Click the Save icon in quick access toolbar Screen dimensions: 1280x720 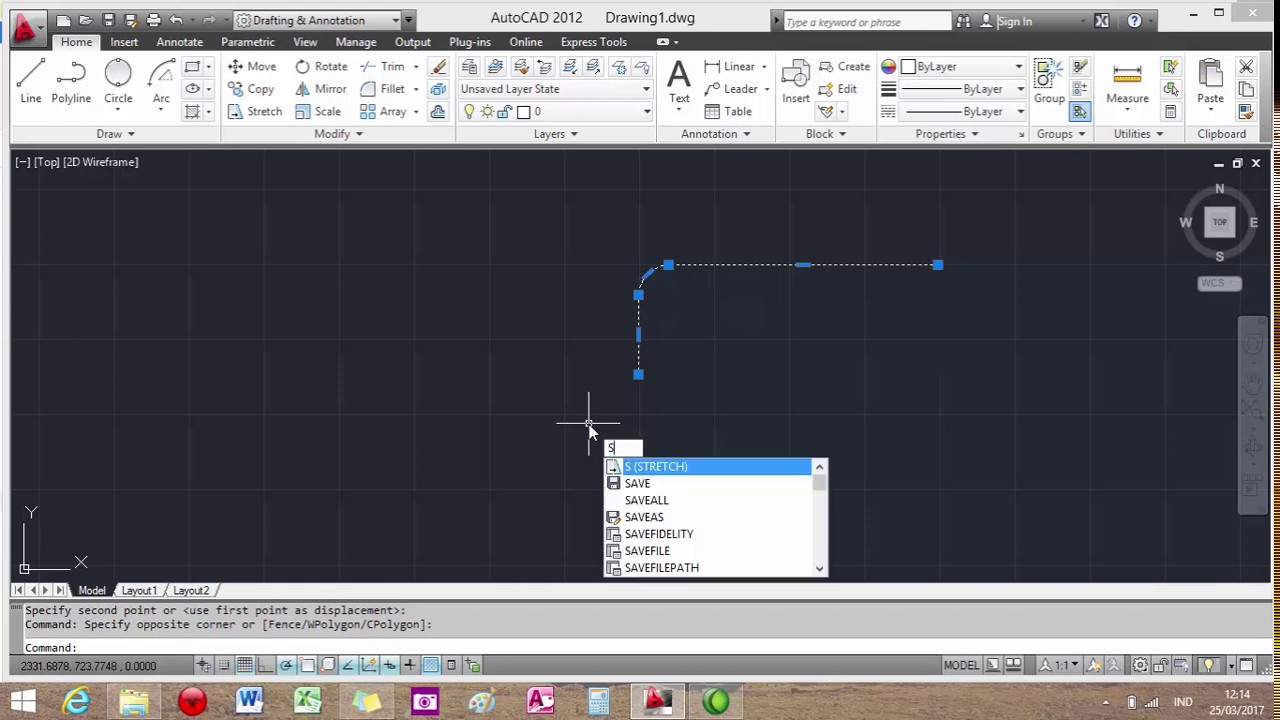tap(109, 20)
